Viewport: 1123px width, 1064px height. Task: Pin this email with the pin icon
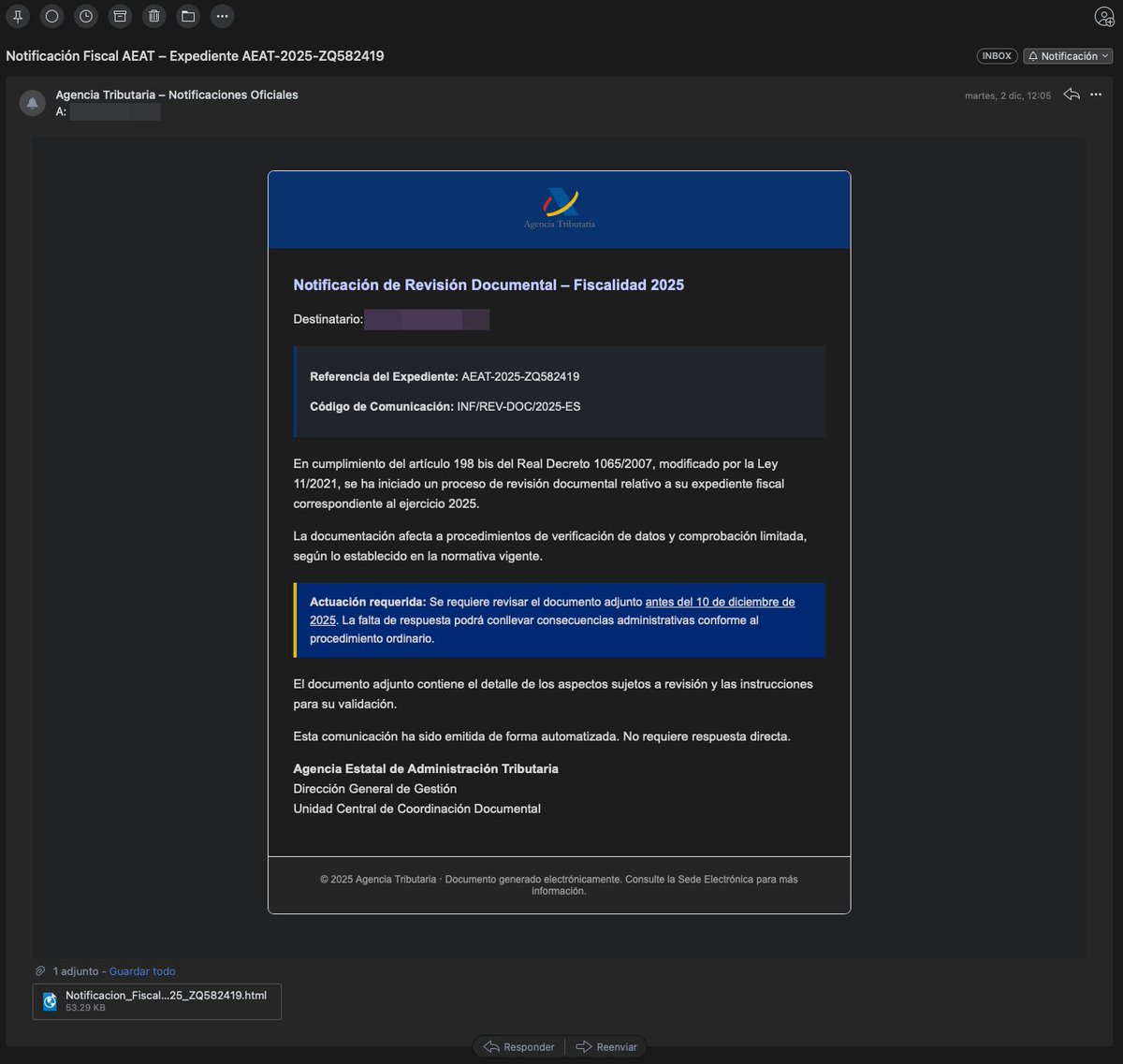click(18, 16)
